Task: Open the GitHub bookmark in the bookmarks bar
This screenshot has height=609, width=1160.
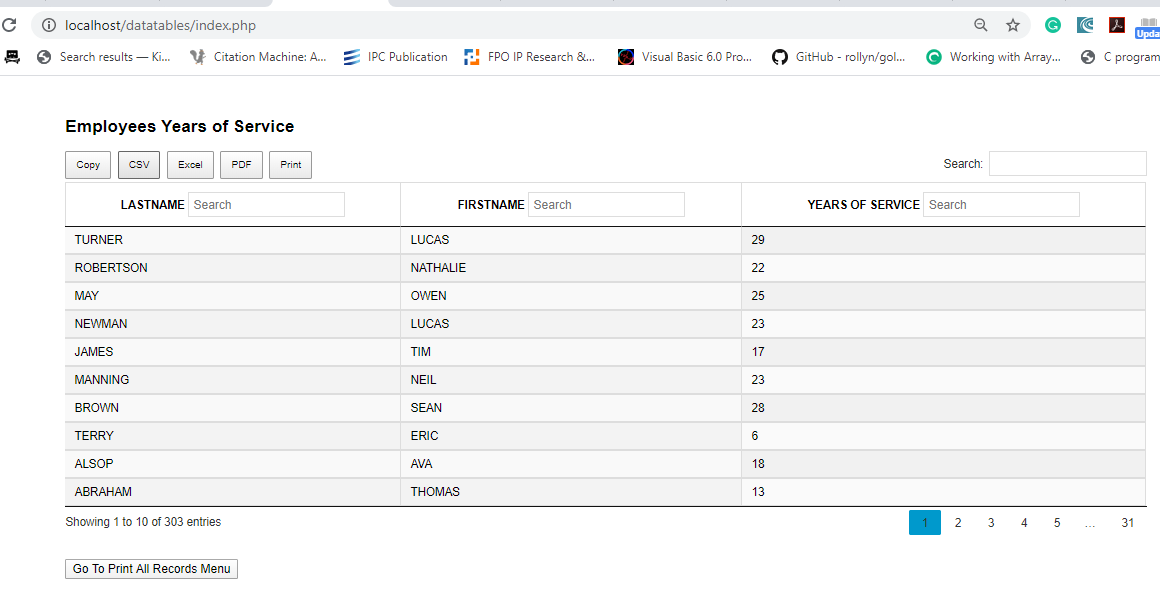Action: (839, 57)
